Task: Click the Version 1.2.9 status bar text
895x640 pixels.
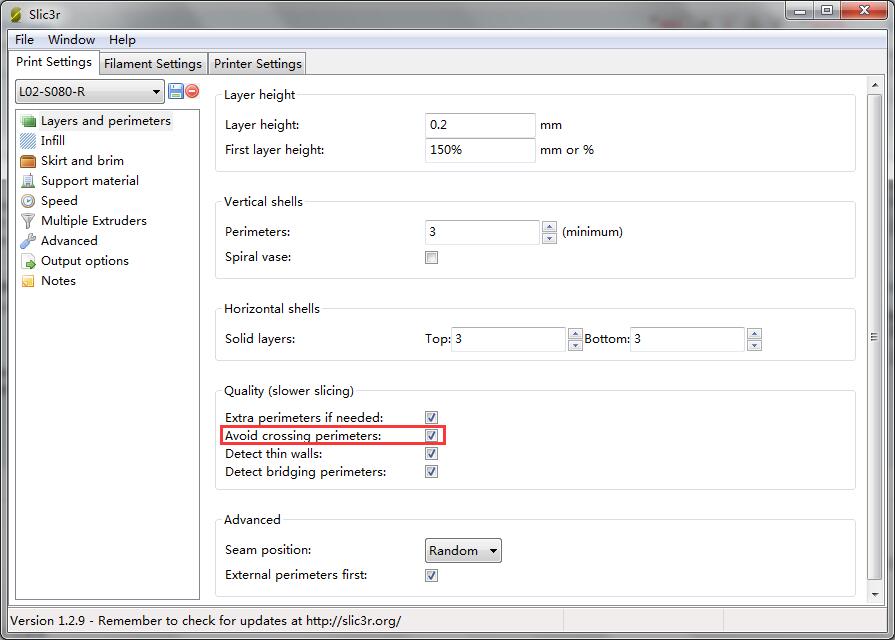Action: pos(205,621)
